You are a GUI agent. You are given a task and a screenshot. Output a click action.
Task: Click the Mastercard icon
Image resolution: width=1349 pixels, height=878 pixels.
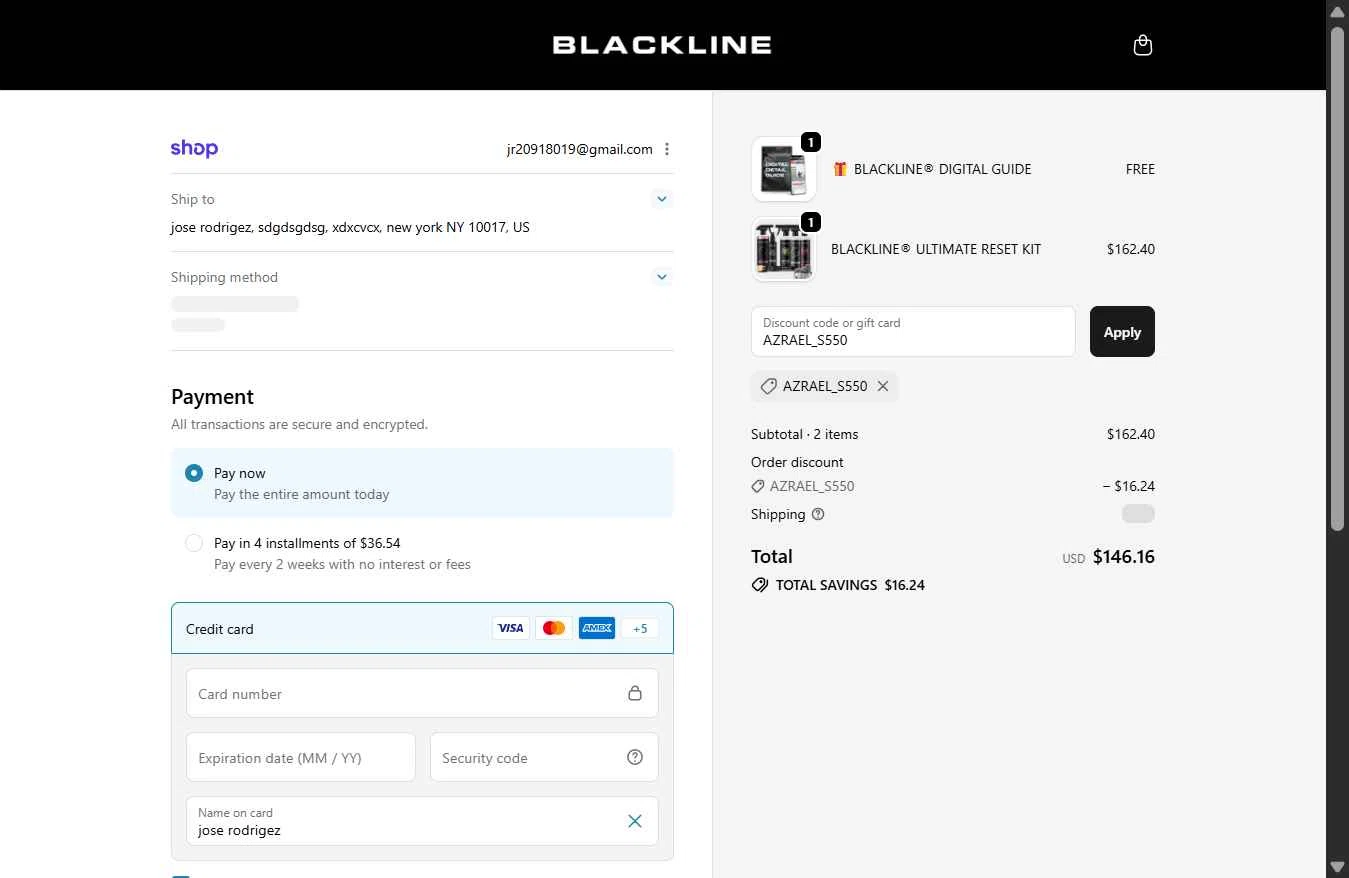coord(554,628)
